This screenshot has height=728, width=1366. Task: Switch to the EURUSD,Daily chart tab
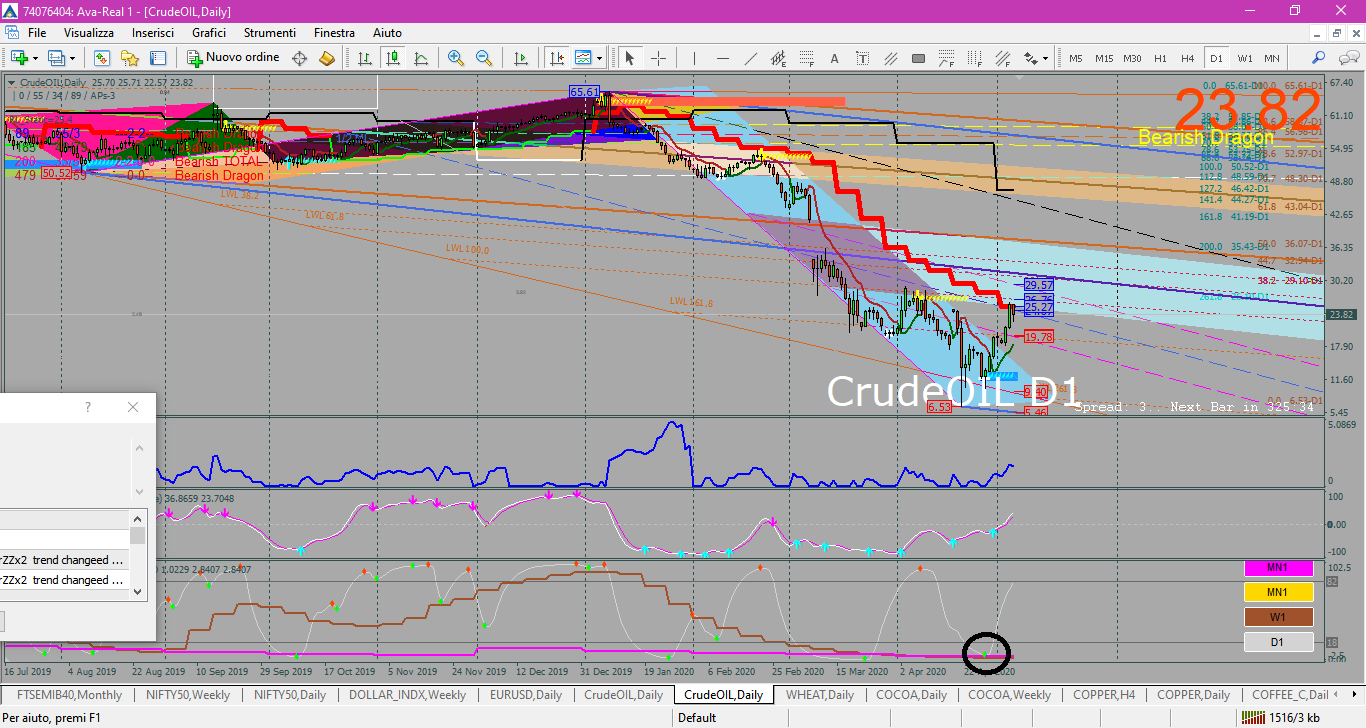click(x=525, y=694)
